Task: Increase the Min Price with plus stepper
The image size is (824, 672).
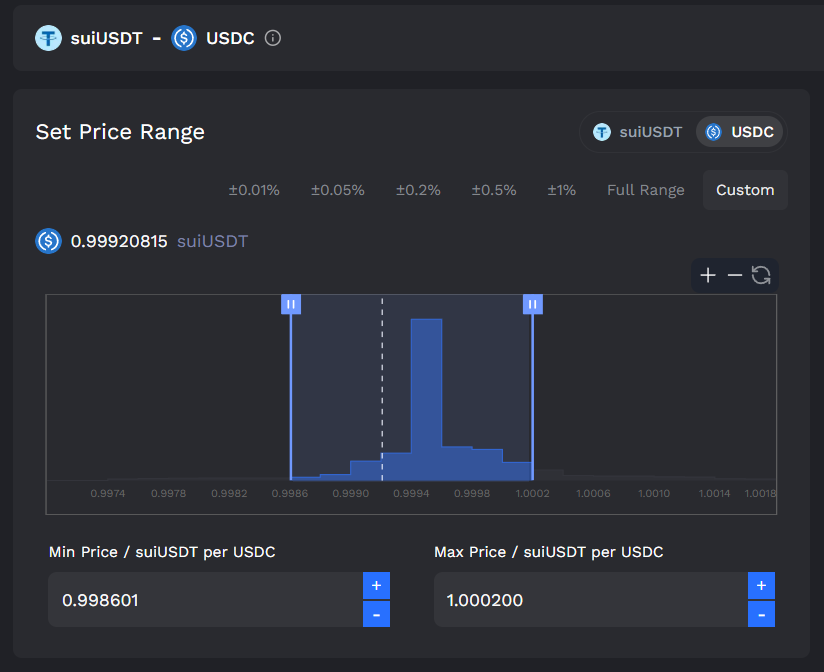Action: click(376, 585)
